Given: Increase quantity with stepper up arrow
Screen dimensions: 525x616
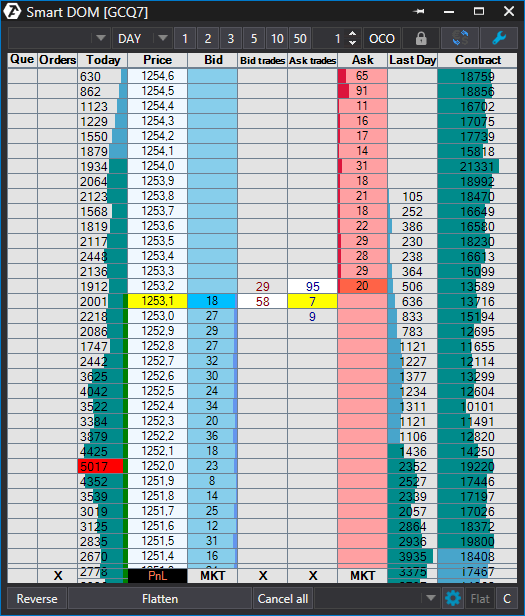Looking at the screenshot, I should point(352,34).
